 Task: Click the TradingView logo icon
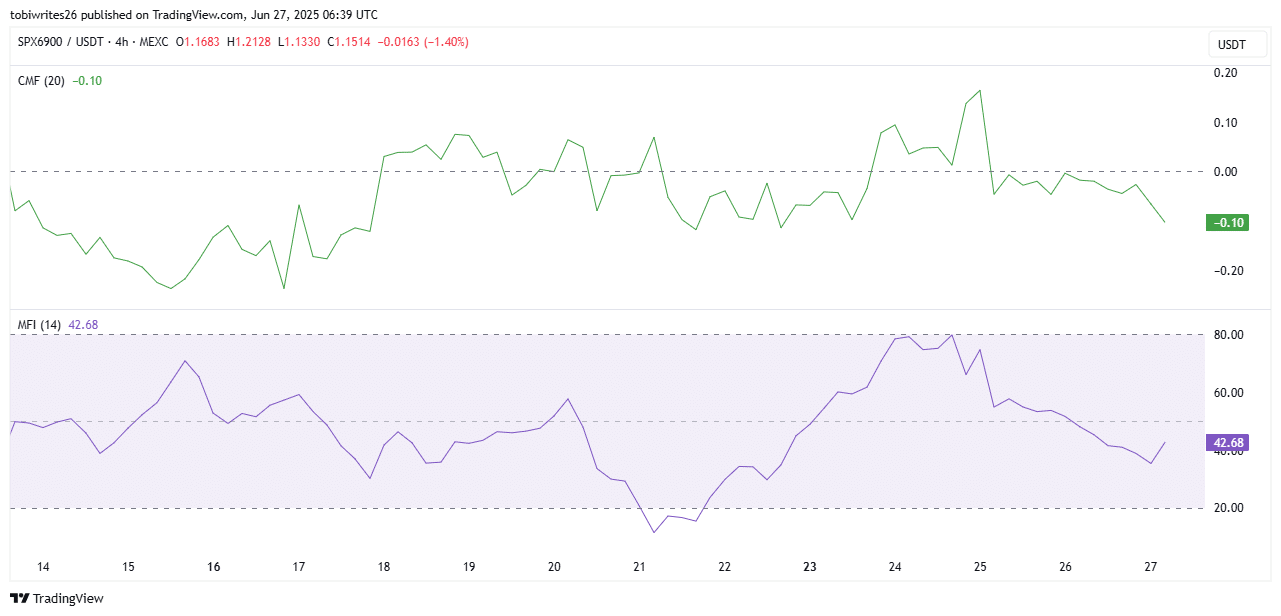pyautogui.click(x=20, y=599)
